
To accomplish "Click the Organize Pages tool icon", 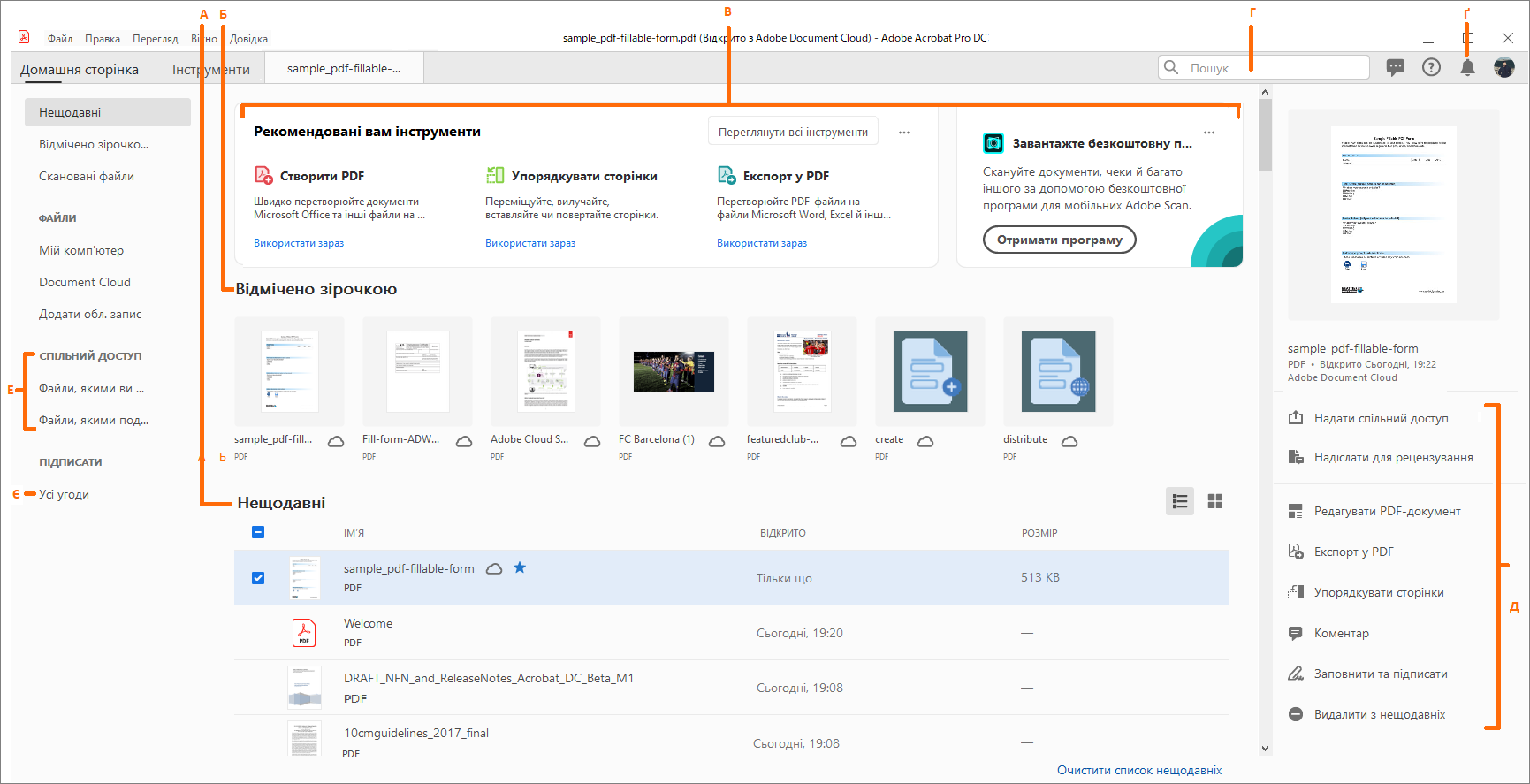I will [x=495, y=175].
